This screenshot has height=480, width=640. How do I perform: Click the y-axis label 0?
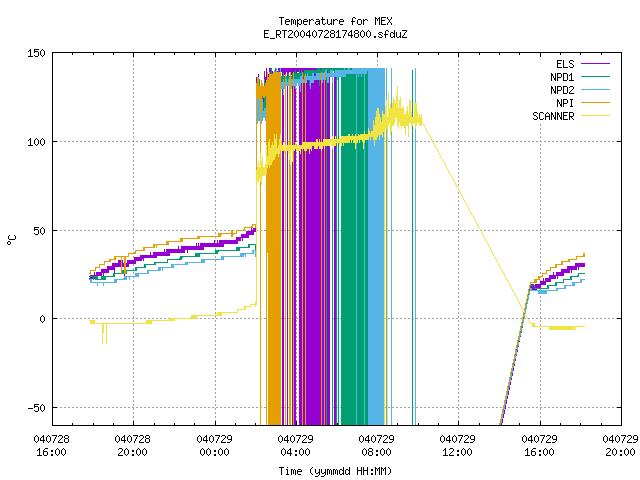(x=42, y=319)
